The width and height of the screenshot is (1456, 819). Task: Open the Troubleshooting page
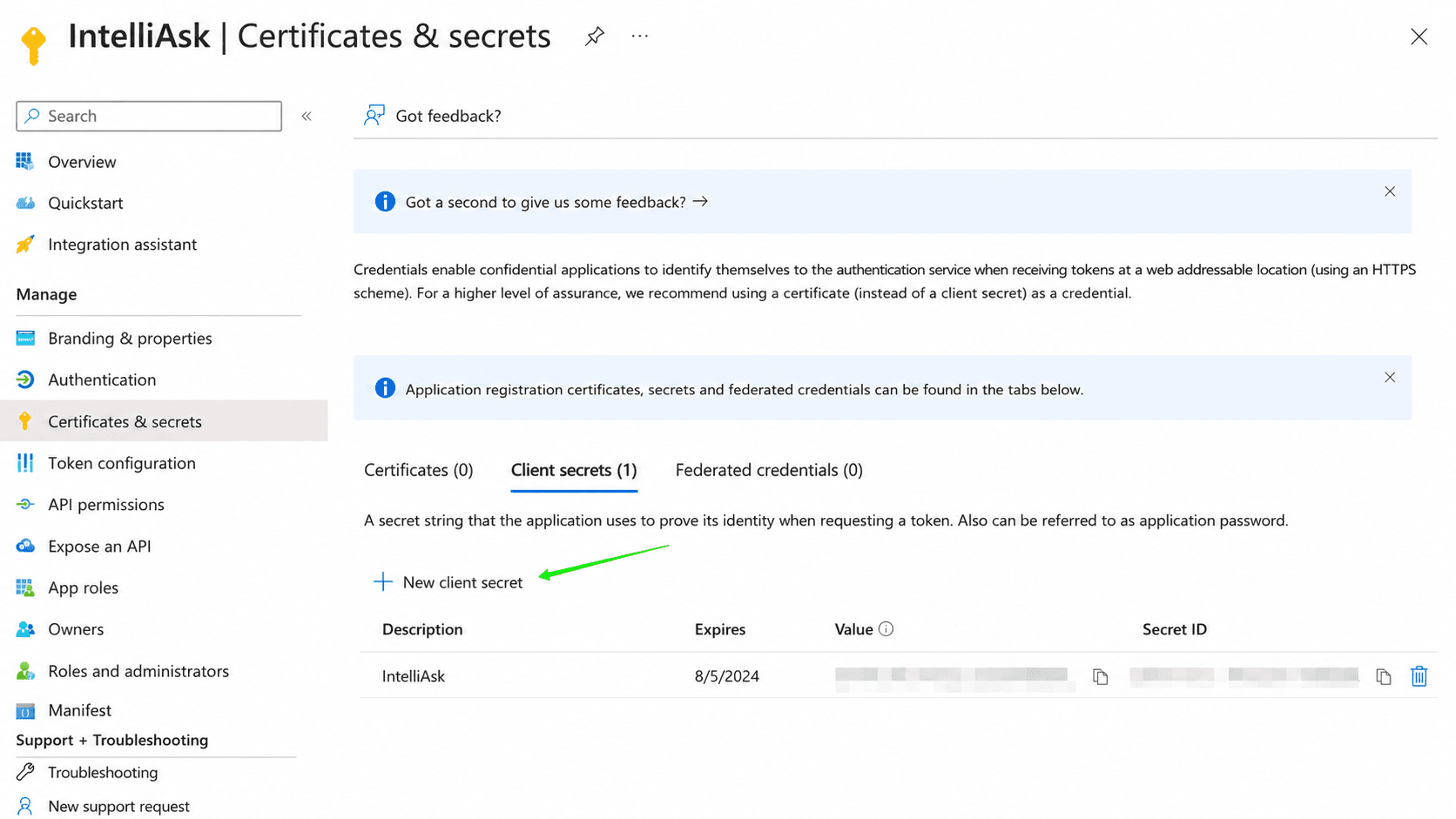coord(103,772)
